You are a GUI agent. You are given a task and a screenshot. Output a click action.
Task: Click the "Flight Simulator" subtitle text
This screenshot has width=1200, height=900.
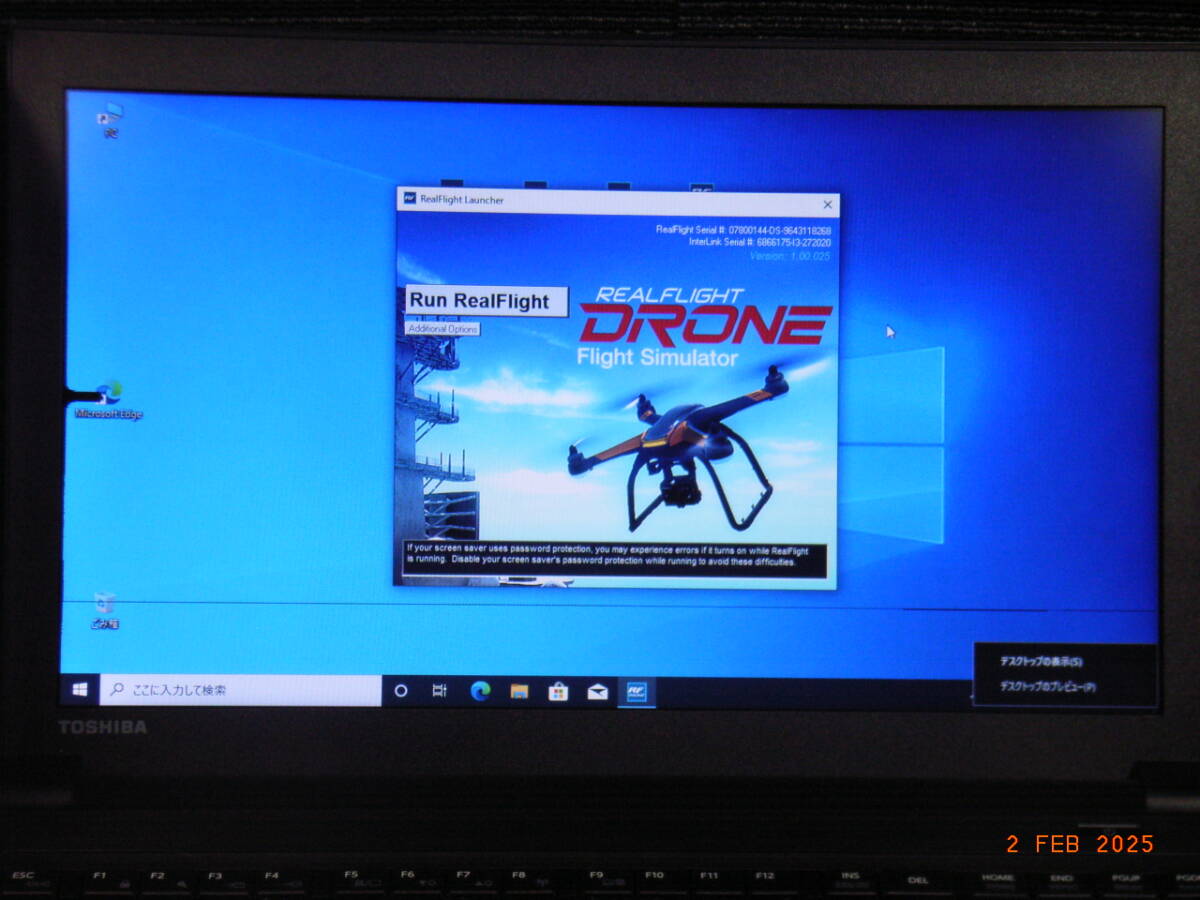(657, 358)
